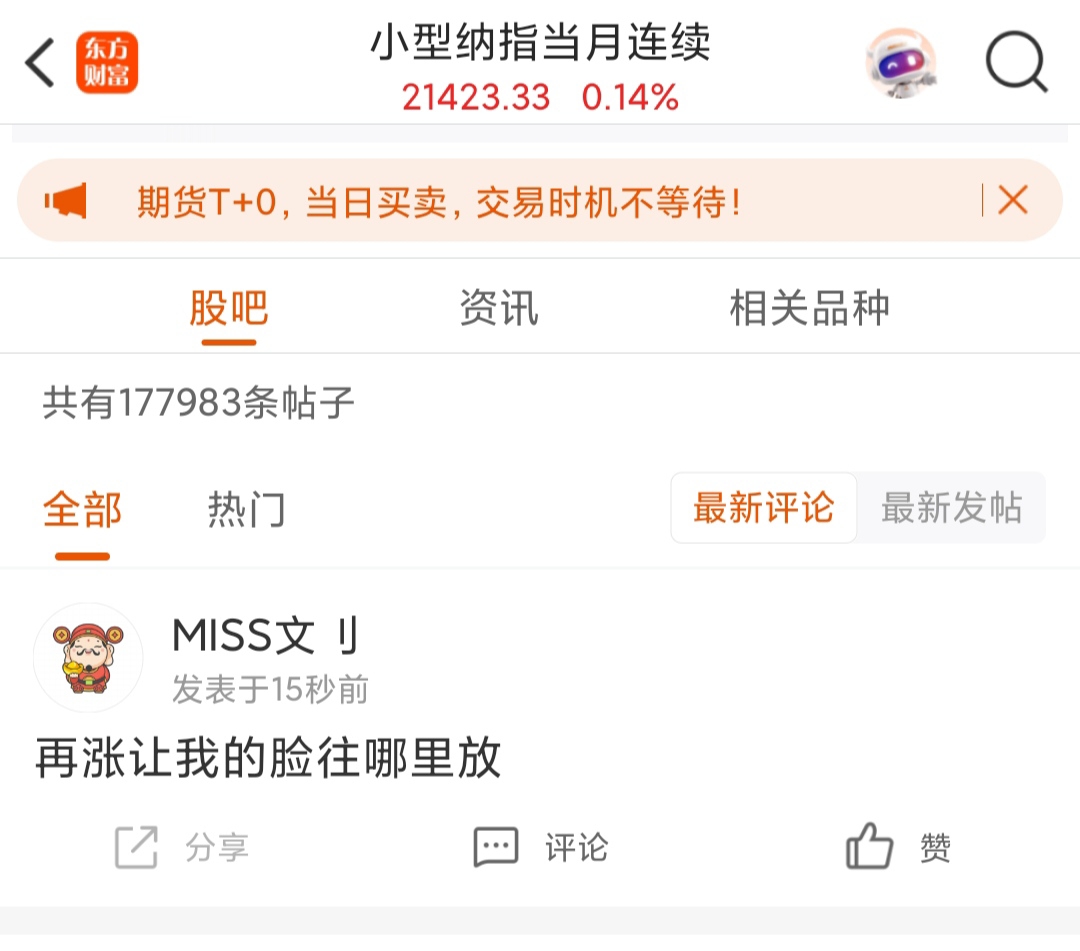Switch to the 资讯 tab

pos(499,308)
